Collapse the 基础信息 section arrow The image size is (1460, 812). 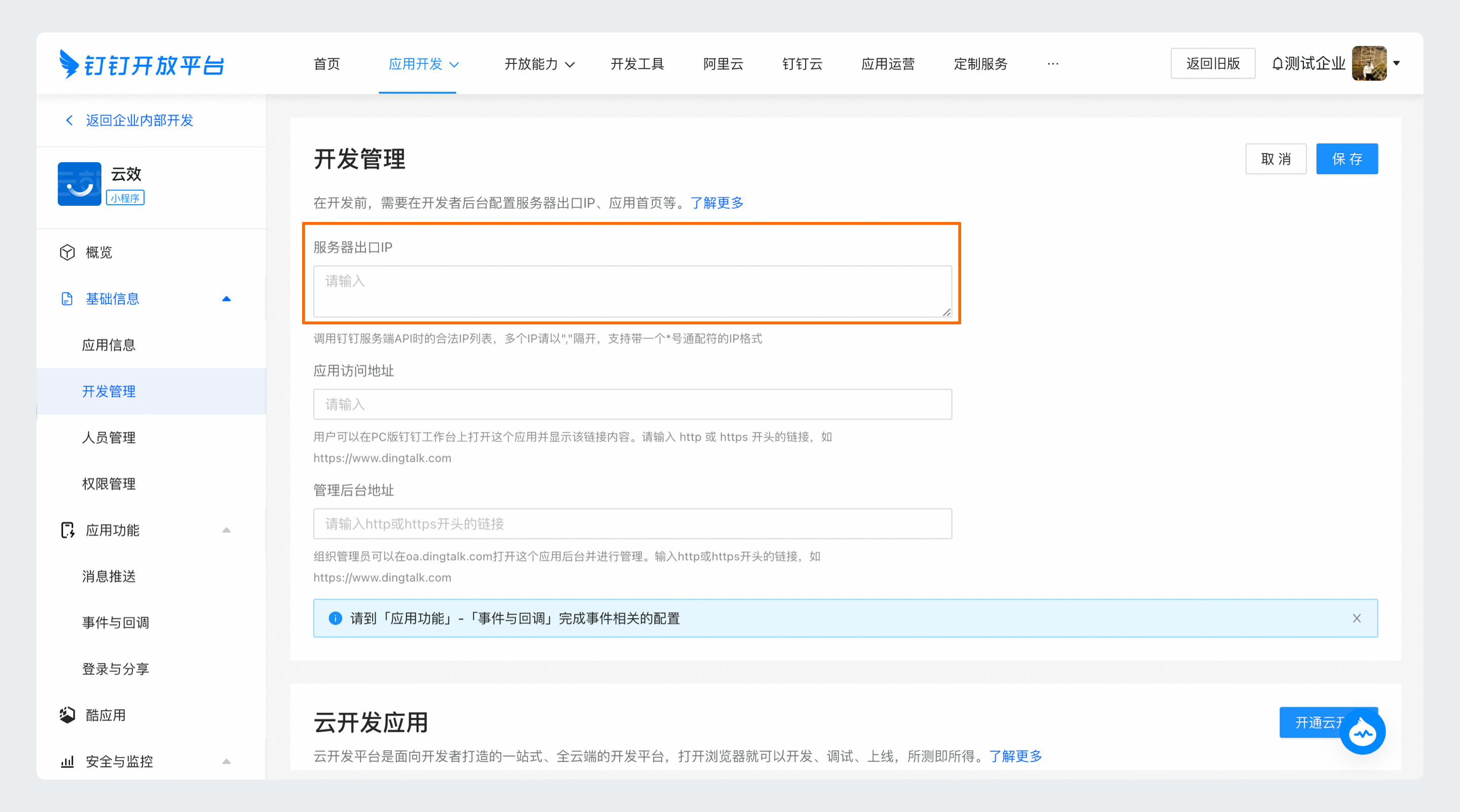227,299
